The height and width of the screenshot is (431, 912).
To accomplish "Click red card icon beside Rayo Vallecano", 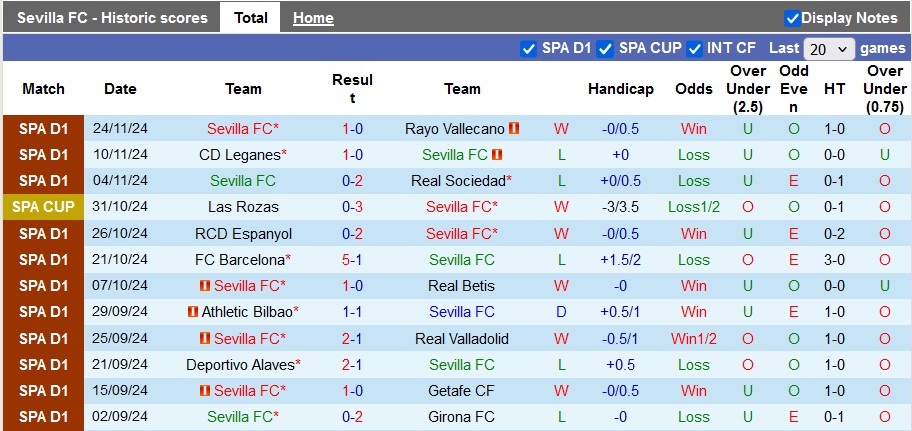I will coord(514,128).
